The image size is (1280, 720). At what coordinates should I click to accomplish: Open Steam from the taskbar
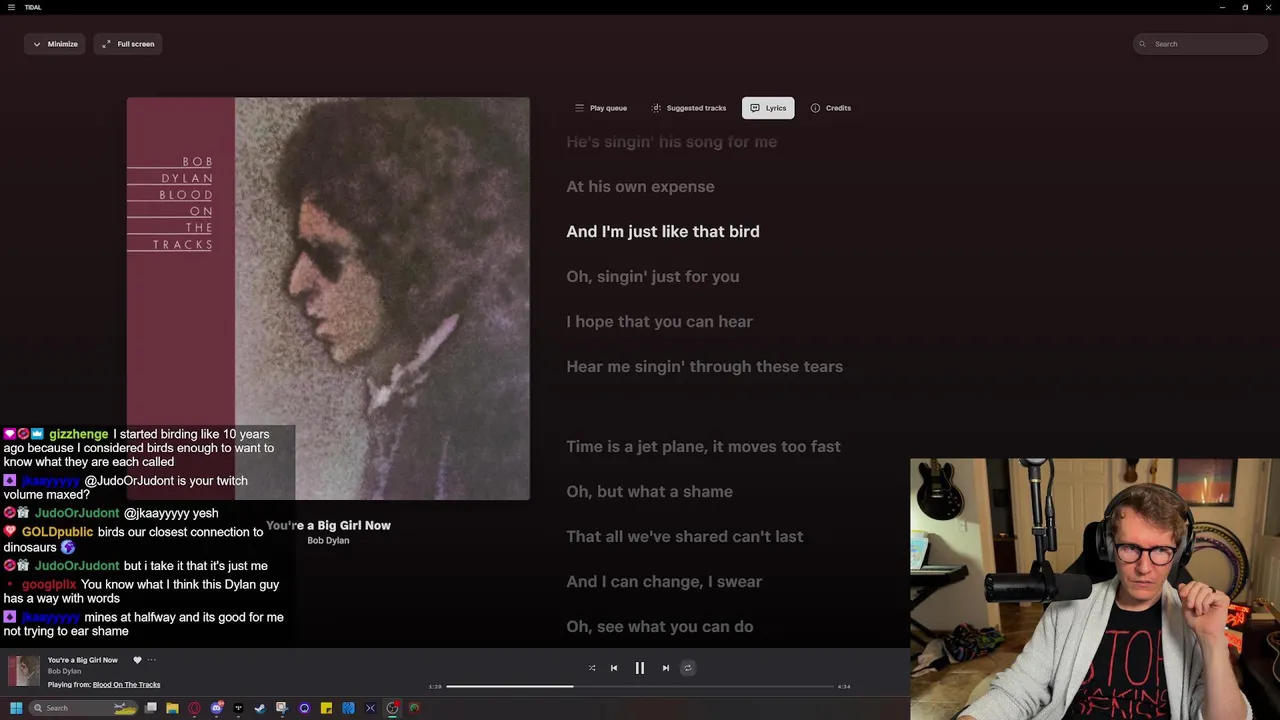click(260, 708)
